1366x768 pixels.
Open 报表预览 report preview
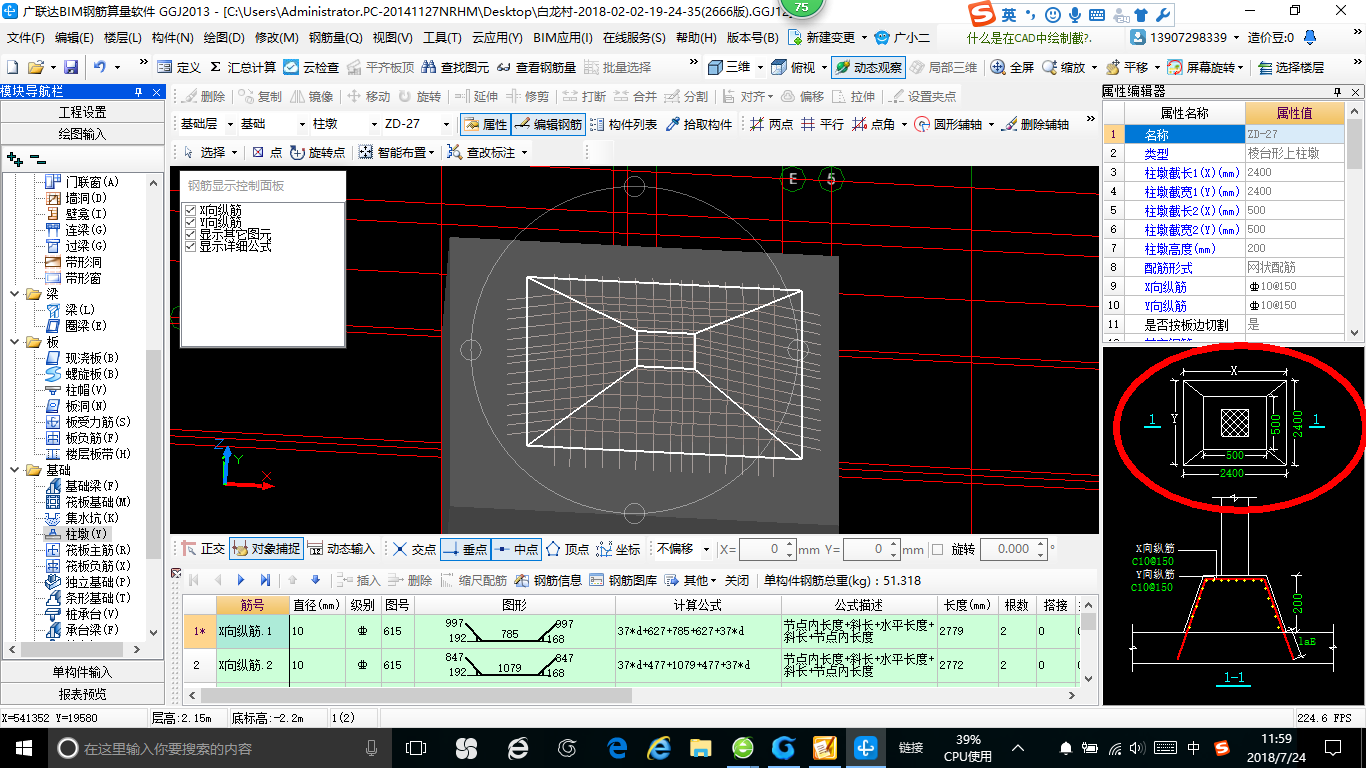(82, 694)
